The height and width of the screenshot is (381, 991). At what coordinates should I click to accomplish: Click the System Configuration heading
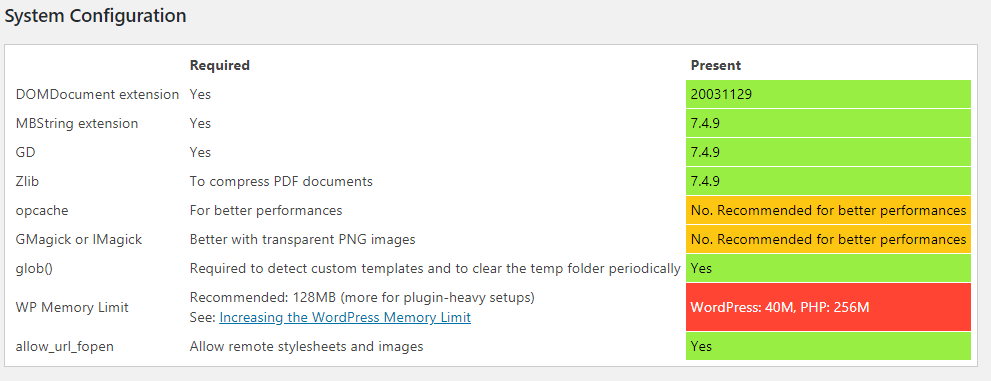95,16
